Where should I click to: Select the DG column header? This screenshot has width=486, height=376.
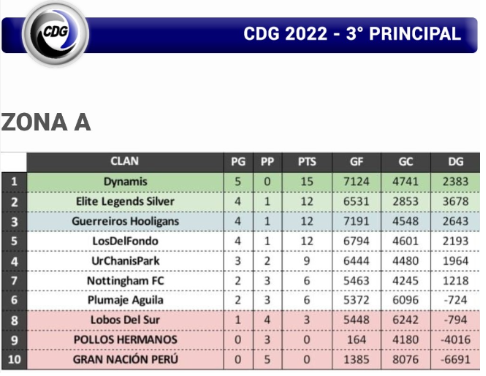click(x=455, y=162)
